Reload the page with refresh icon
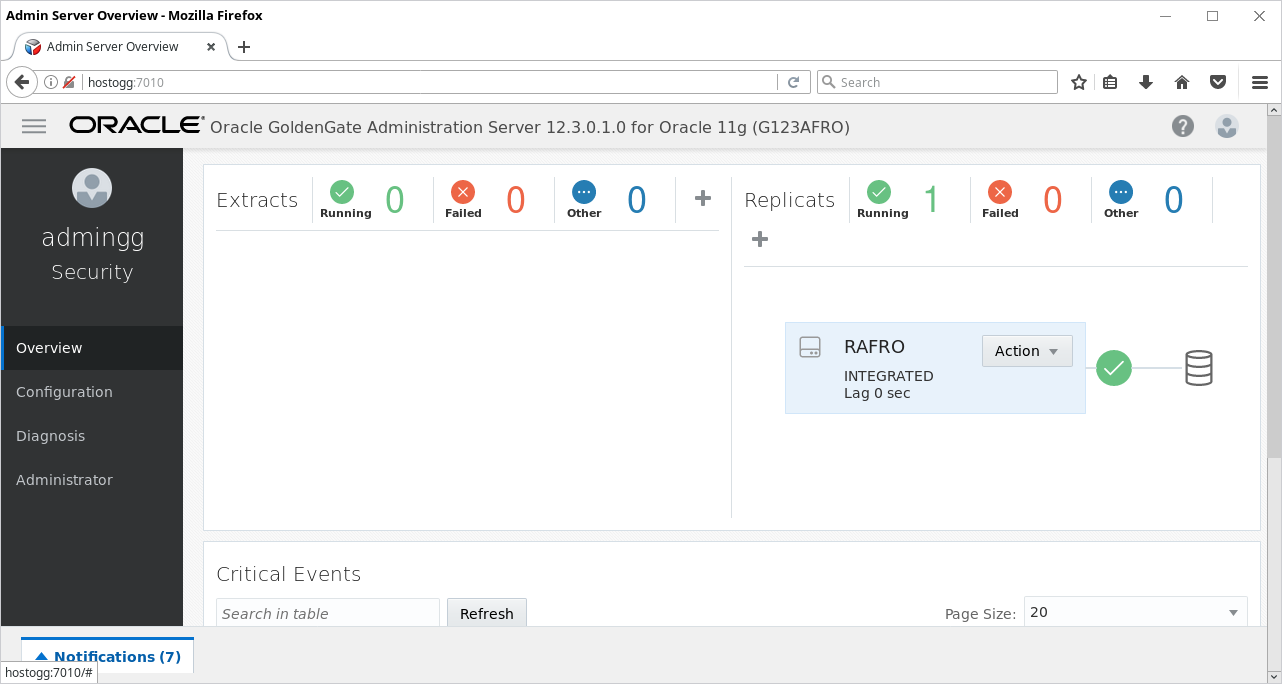This screenshot has height=684, width=1282. pyautogui.click(x=794, y=82)
